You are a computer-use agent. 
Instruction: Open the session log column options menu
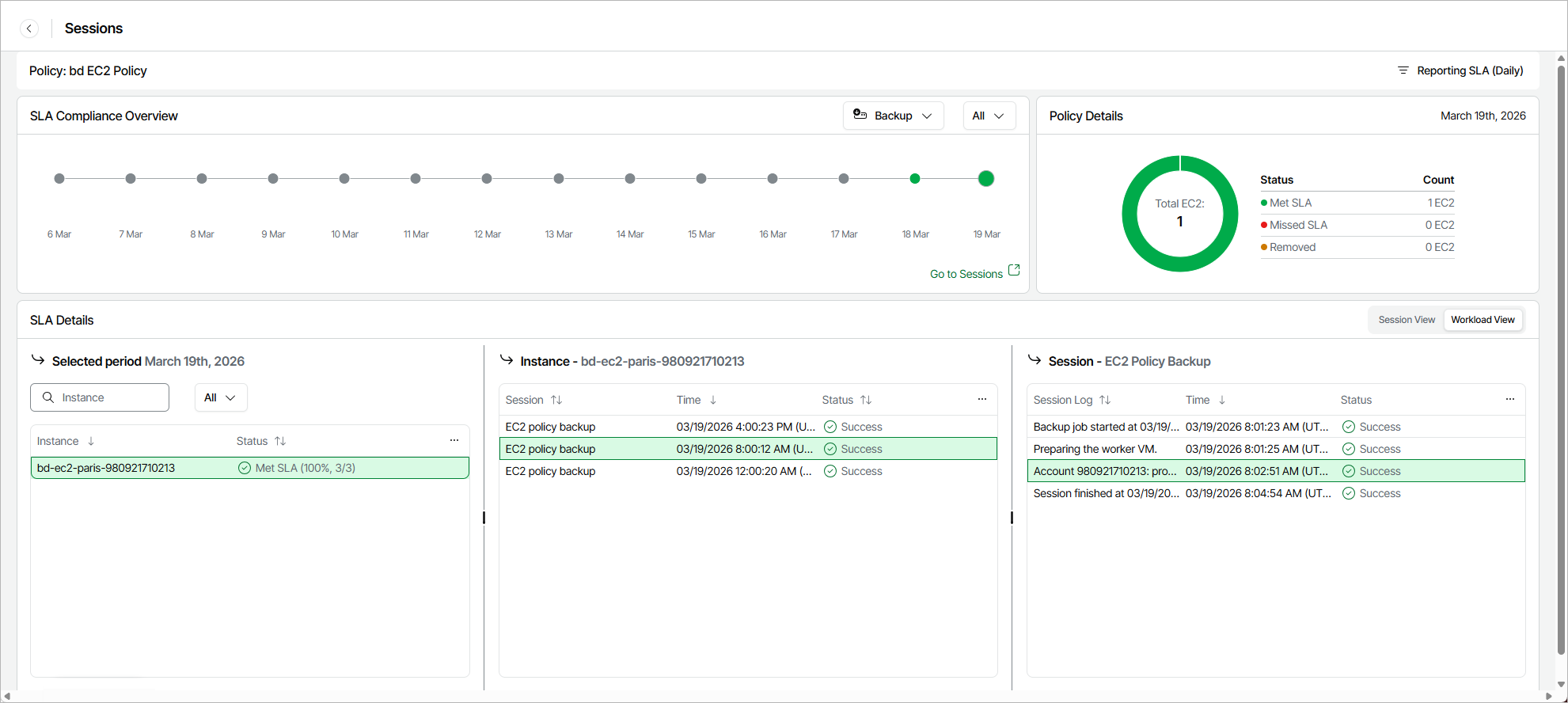click(1510, 399)
